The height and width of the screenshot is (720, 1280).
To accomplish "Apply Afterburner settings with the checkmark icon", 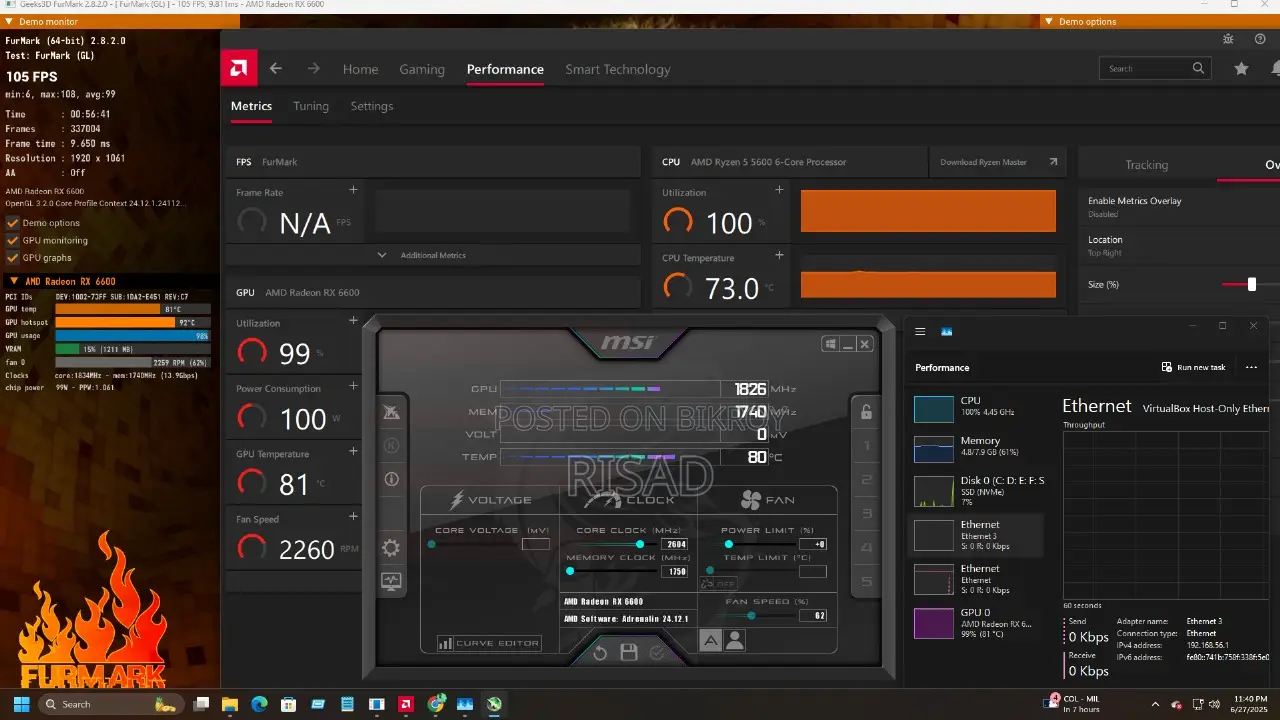I will (x=657, y=653).
